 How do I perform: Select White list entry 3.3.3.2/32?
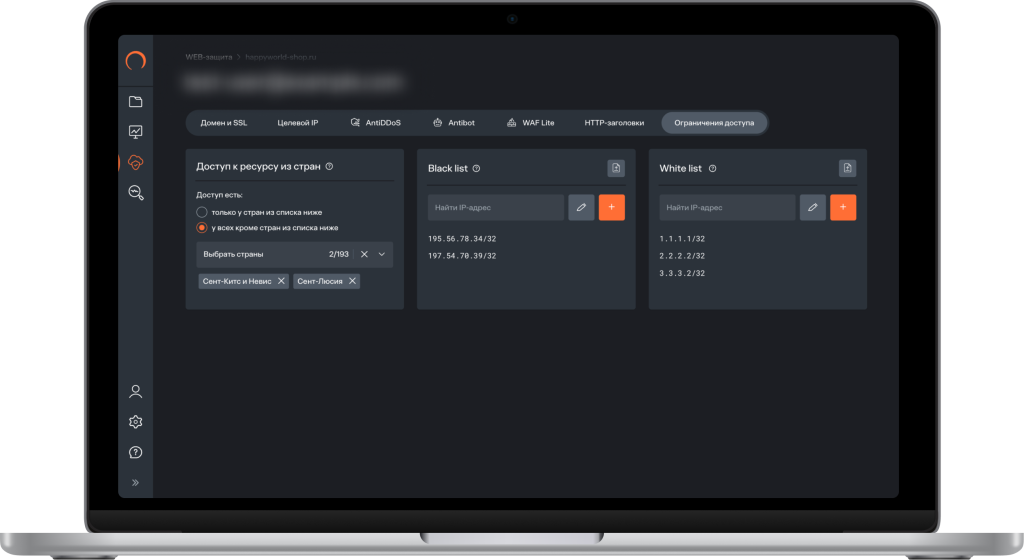pyautogui.click(x=682, y=273)
